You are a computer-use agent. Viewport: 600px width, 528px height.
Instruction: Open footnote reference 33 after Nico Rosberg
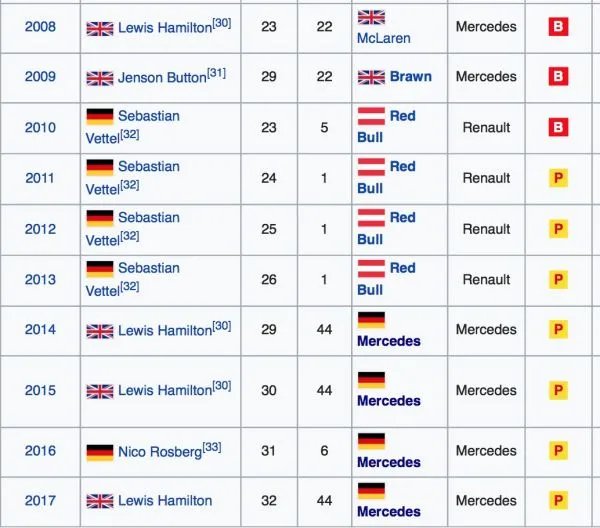coord(211,446)
